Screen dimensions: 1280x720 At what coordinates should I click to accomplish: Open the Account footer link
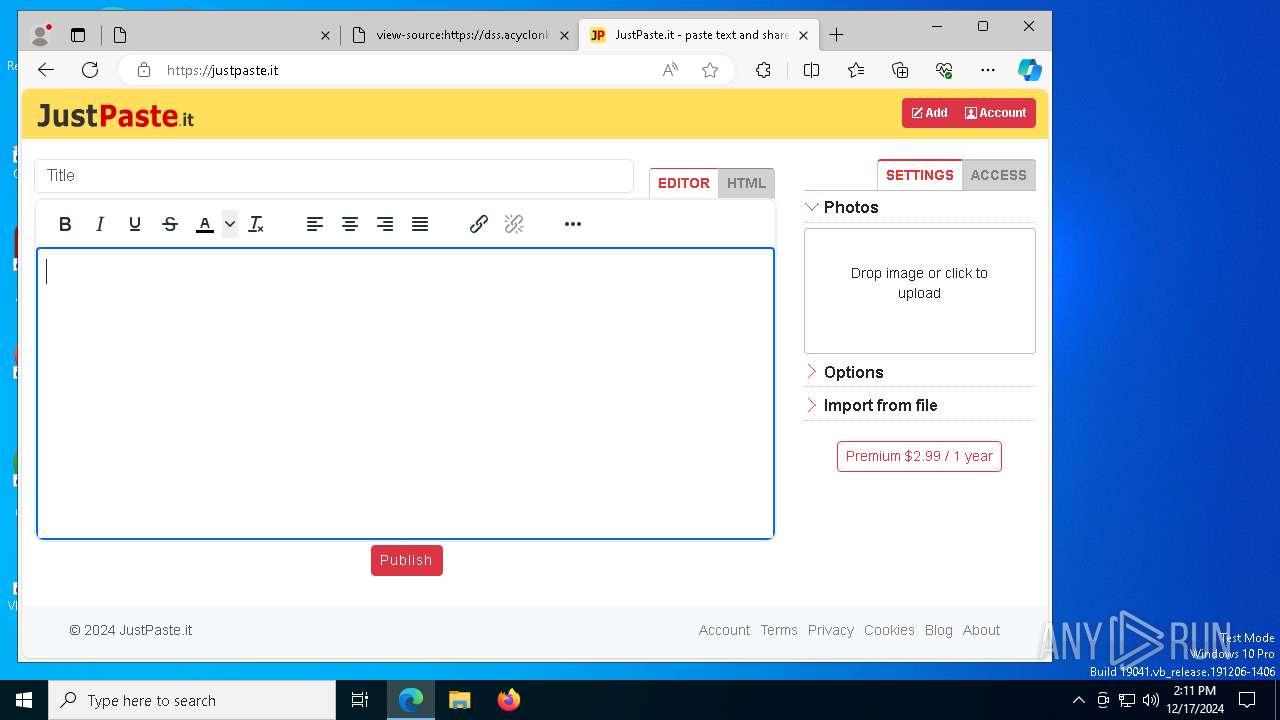pyautogui.click(x=724, y=630)
